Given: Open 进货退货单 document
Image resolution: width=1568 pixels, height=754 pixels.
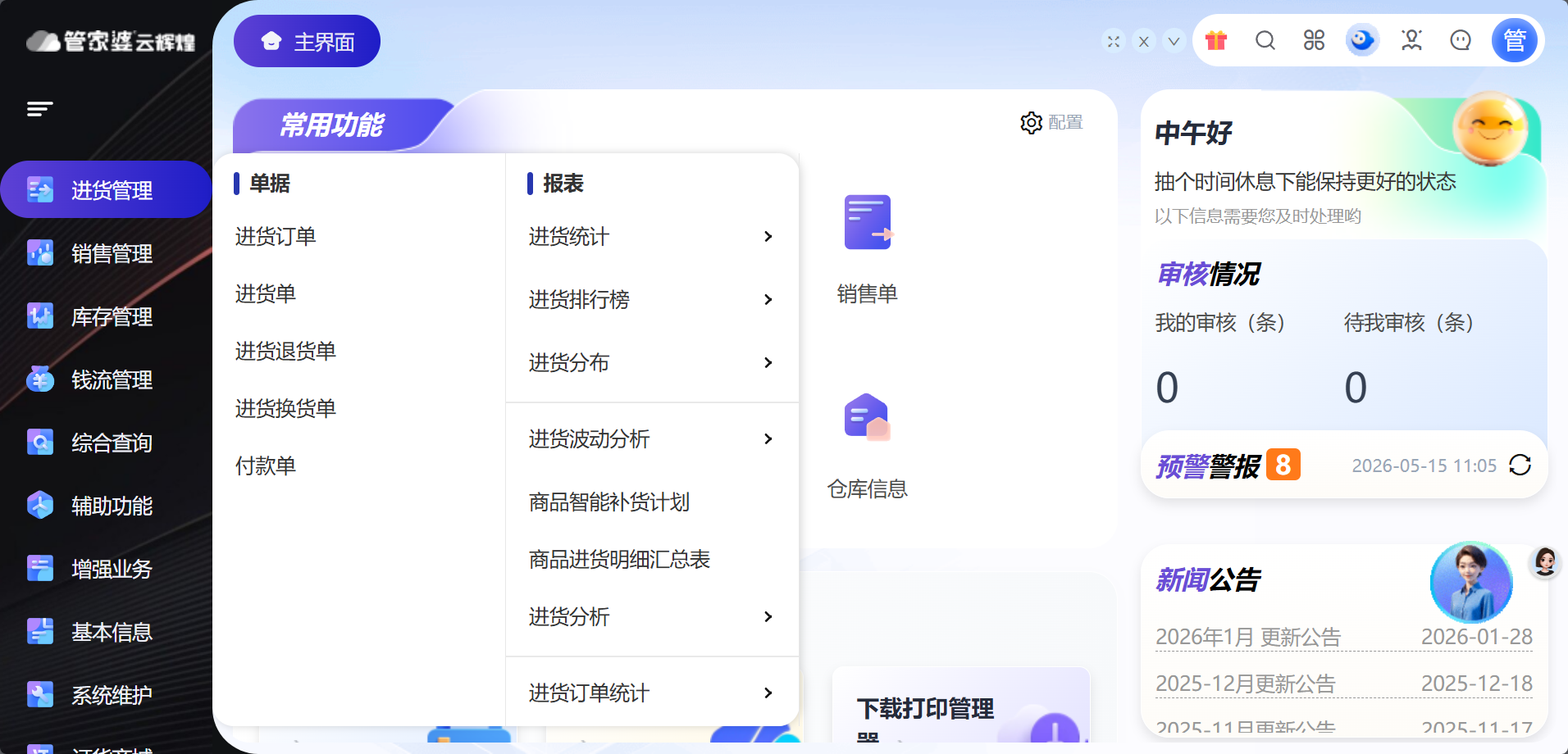Looking at the screenshot, I should 285,351.
